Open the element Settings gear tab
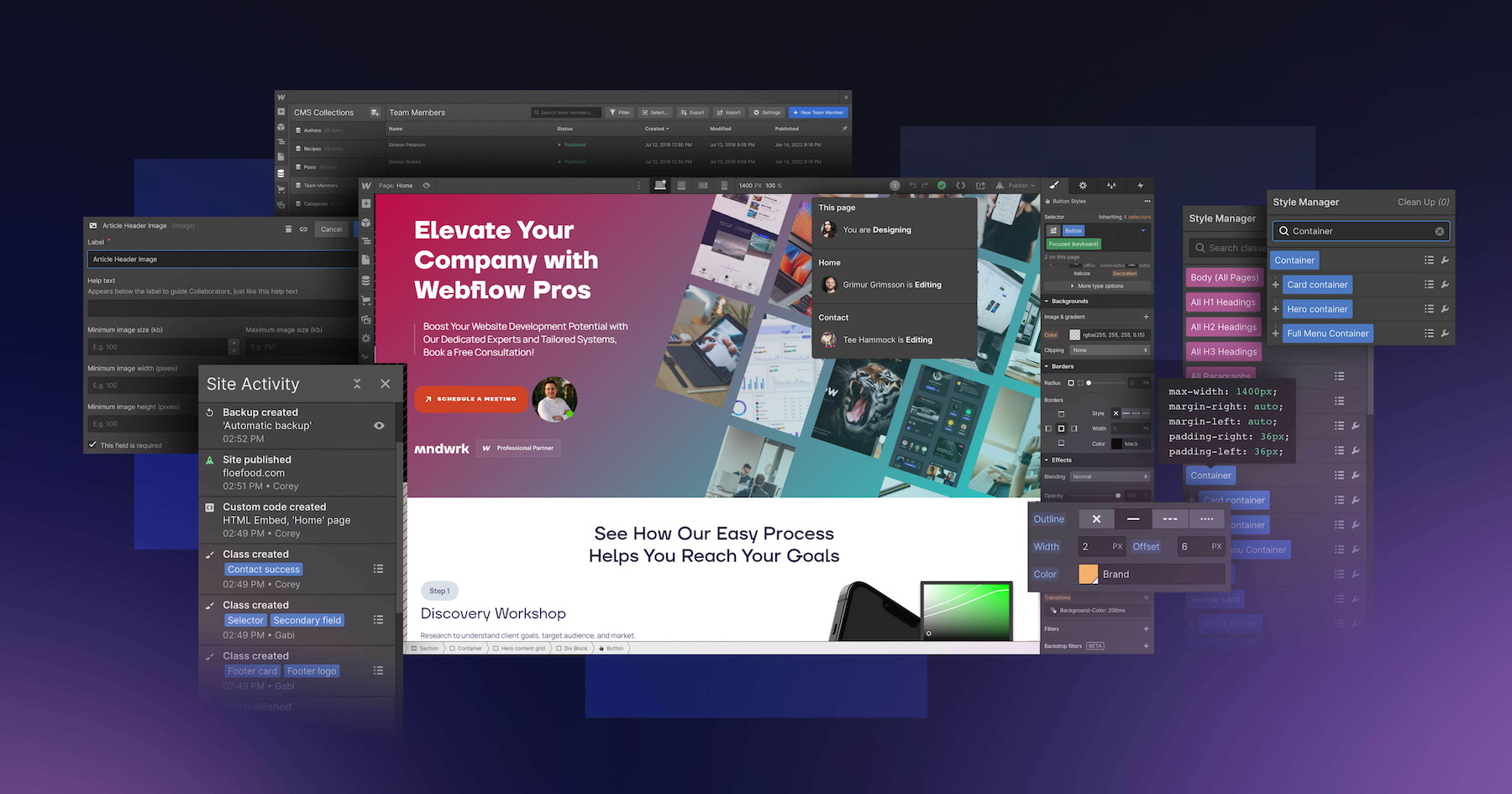Screen dimensions: 1512x794 pyautogui.click(x=1083, y=186)
